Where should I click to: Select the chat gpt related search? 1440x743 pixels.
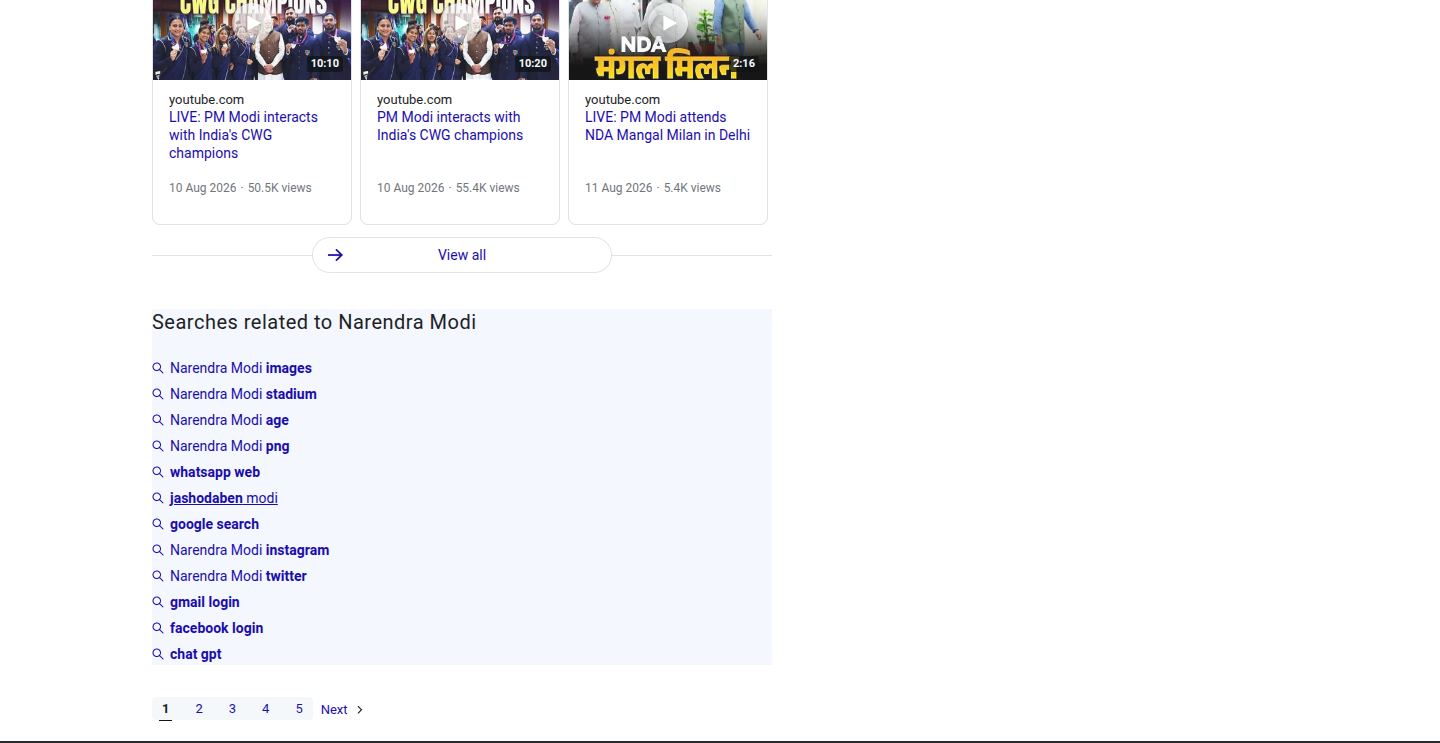(x=196, y=654)
